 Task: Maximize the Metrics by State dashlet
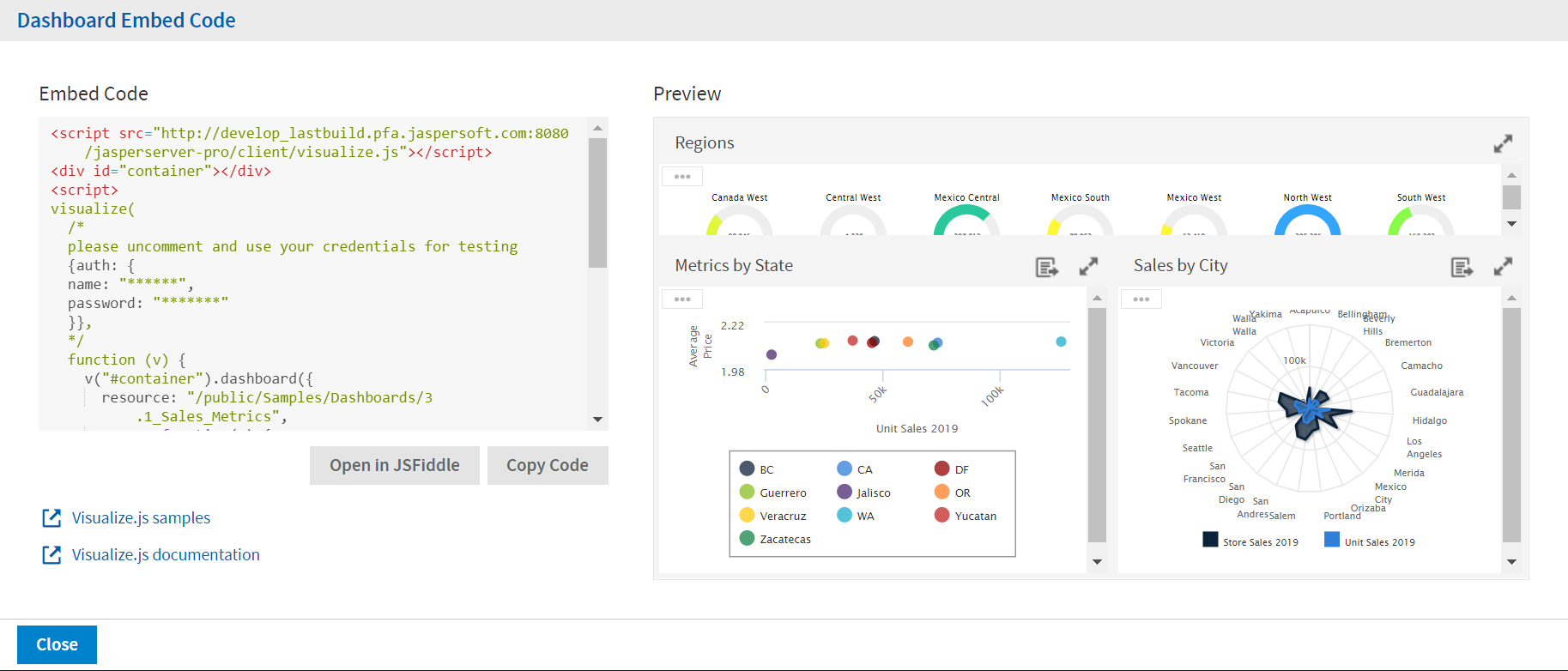tap(1088, 267)
